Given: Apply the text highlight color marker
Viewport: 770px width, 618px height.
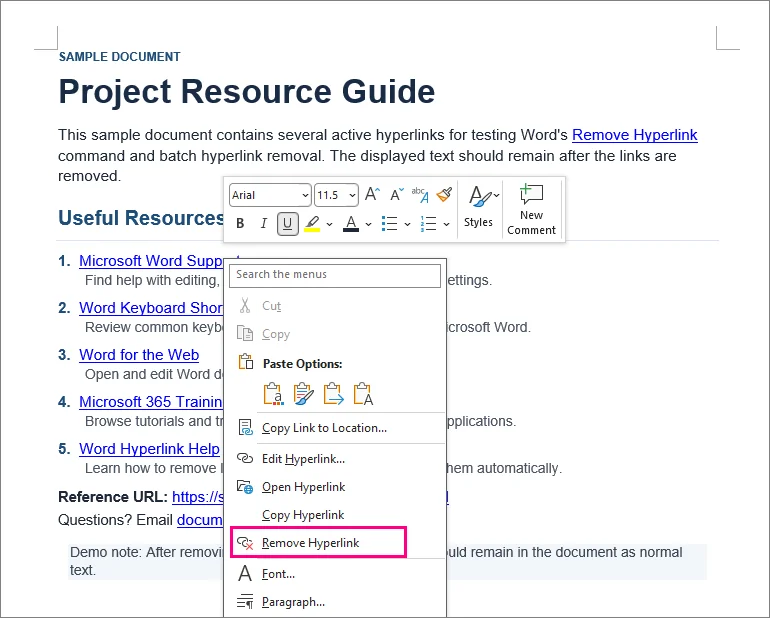Looking at the screenshot, I should (312, 224).
